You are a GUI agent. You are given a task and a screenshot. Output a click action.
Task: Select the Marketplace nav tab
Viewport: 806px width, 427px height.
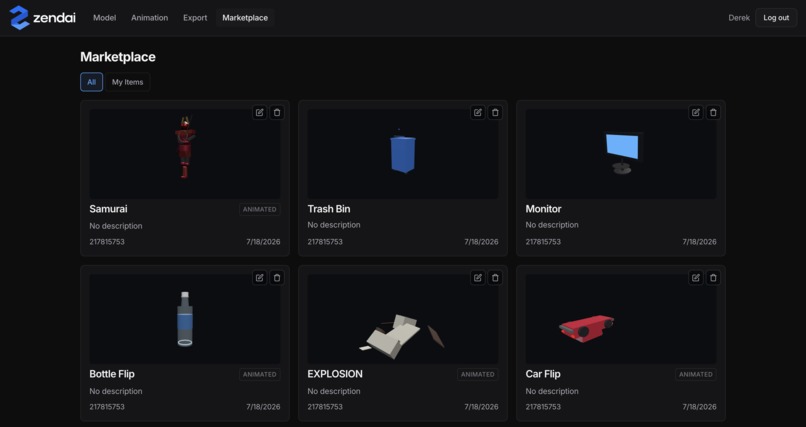click(x=245, y=17)
